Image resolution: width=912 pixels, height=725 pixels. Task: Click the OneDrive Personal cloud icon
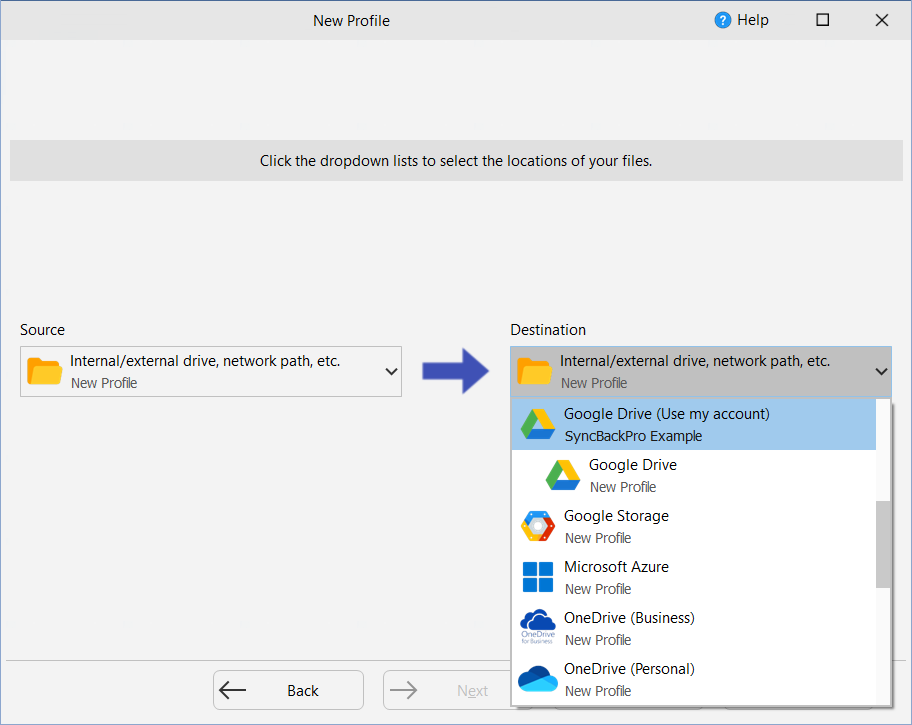pos(537,679)
